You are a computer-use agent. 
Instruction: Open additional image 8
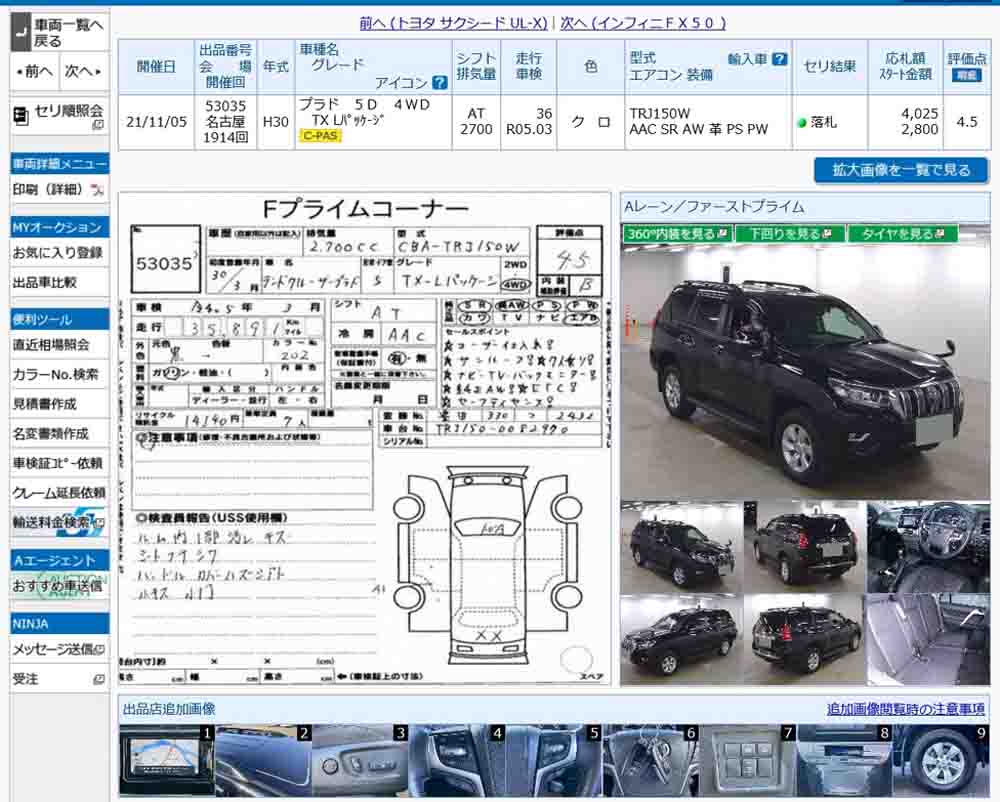[844, 761]
